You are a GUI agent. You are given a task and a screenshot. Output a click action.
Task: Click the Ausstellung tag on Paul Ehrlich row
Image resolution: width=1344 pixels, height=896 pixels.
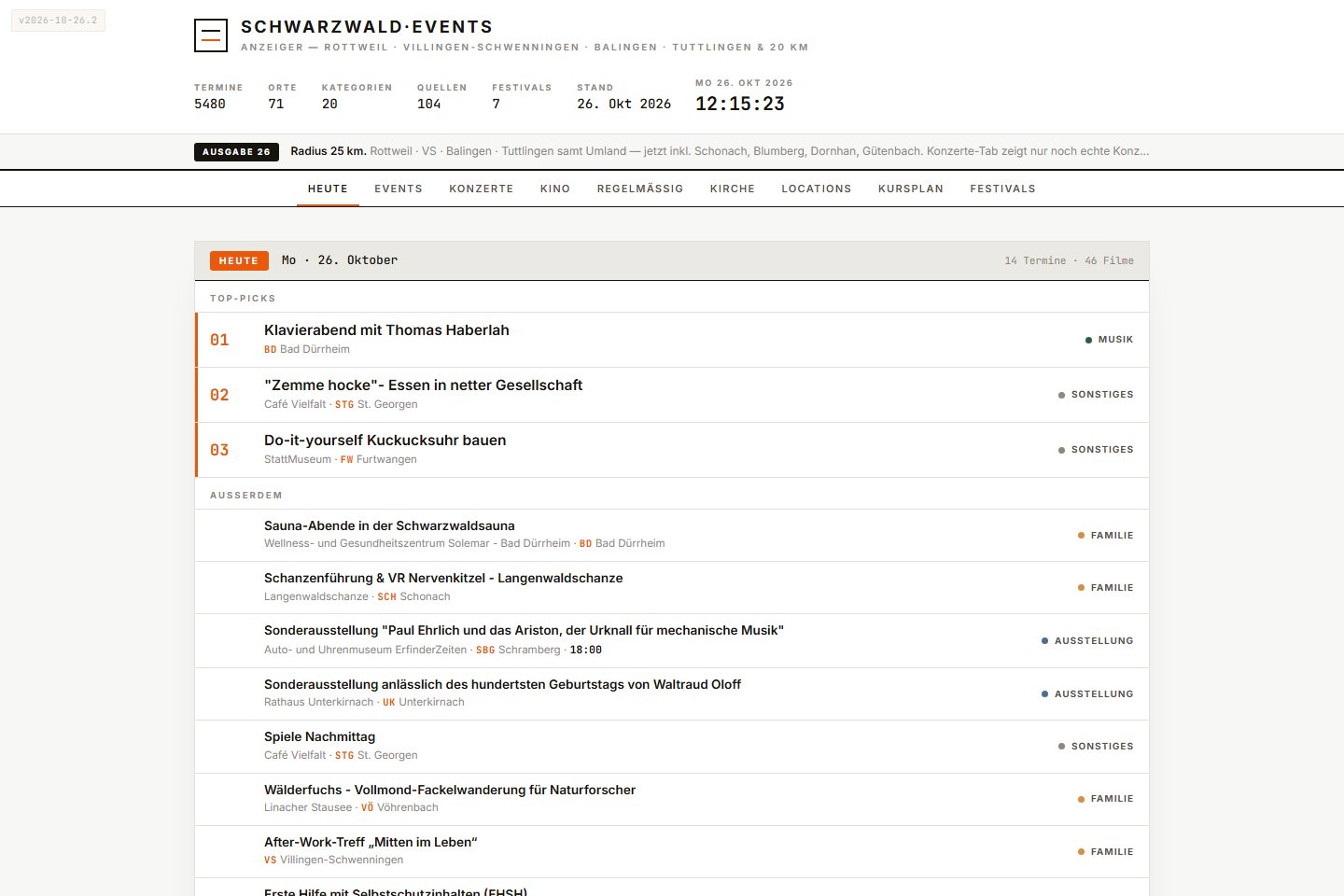(1087, 641)
